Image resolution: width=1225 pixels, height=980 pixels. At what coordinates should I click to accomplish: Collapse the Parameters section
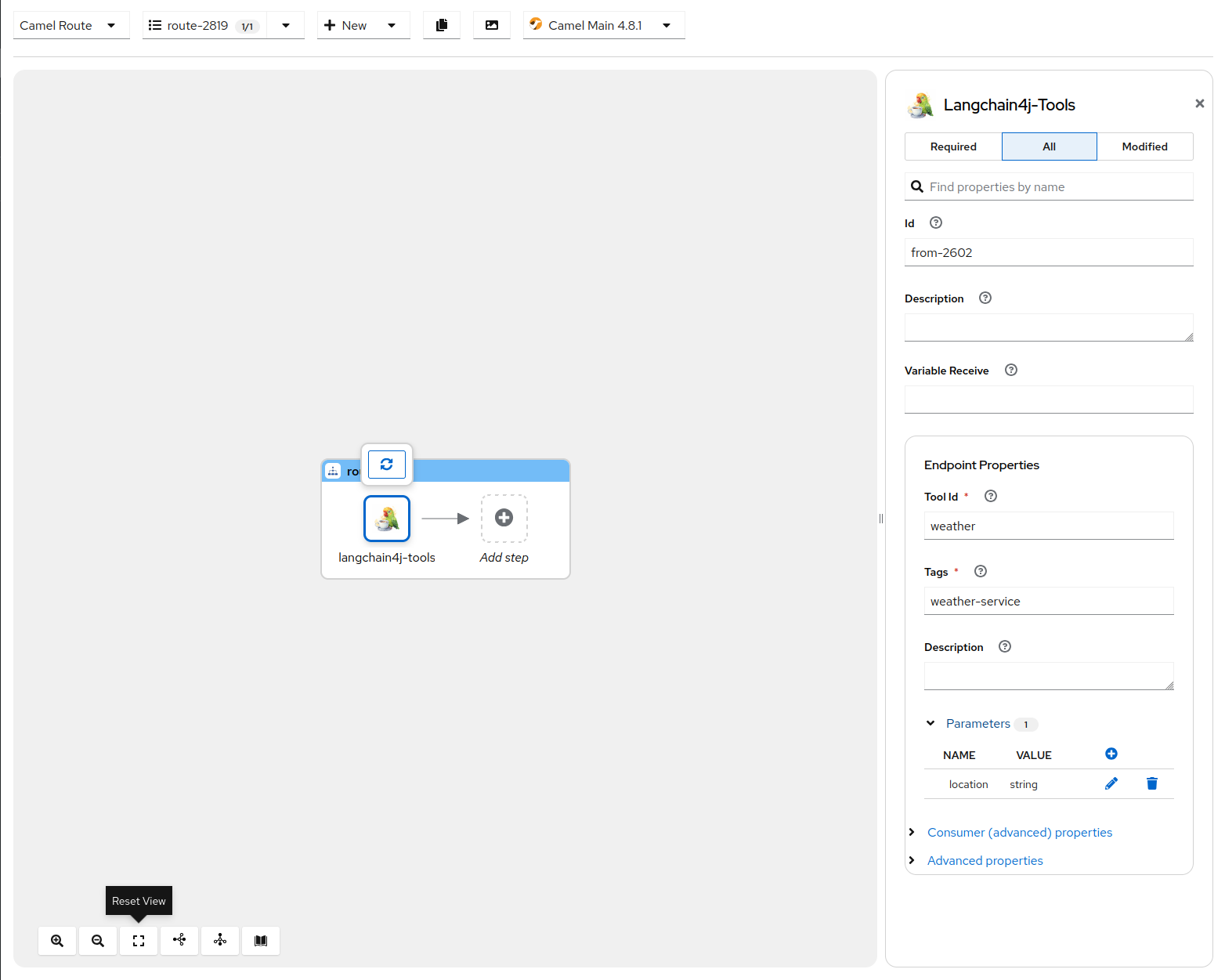930,723
